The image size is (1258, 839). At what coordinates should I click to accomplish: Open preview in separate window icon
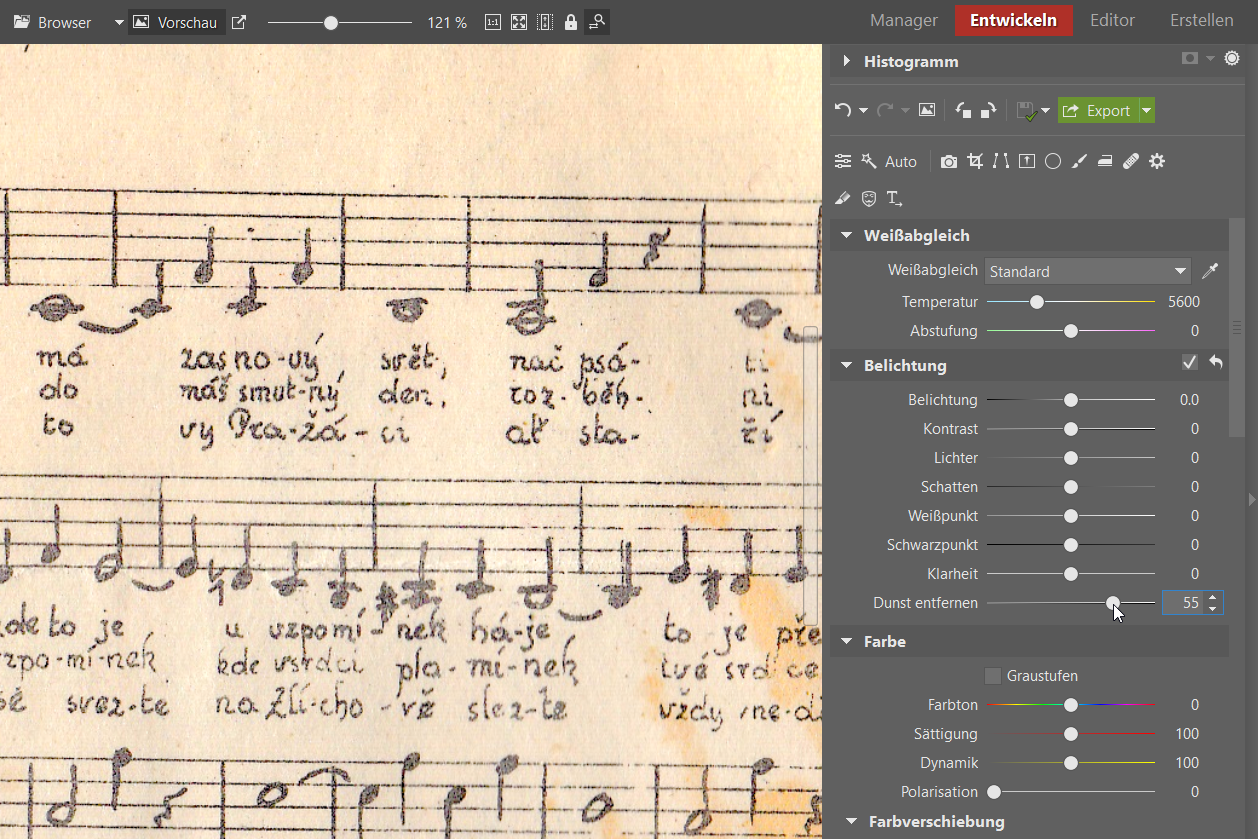click(x=239, y=22)
